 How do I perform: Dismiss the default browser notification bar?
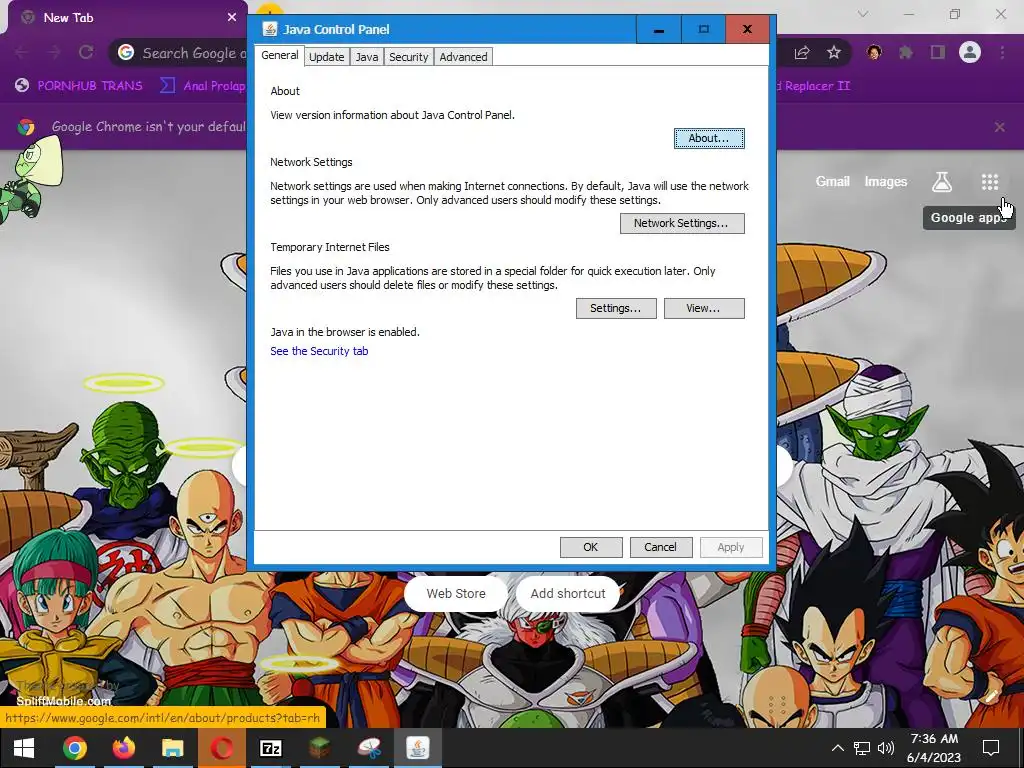pyautogui.click(x=1000, y=127)
